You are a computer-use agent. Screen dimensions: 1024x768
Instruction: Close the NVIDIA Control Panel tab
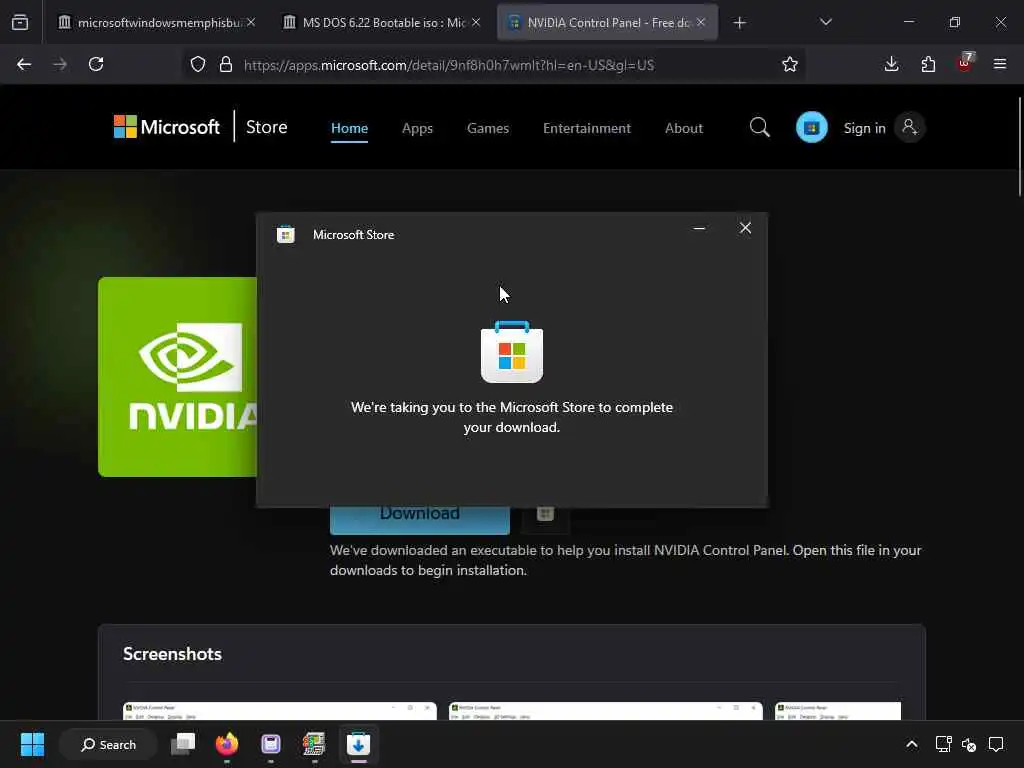coord(701,22)
